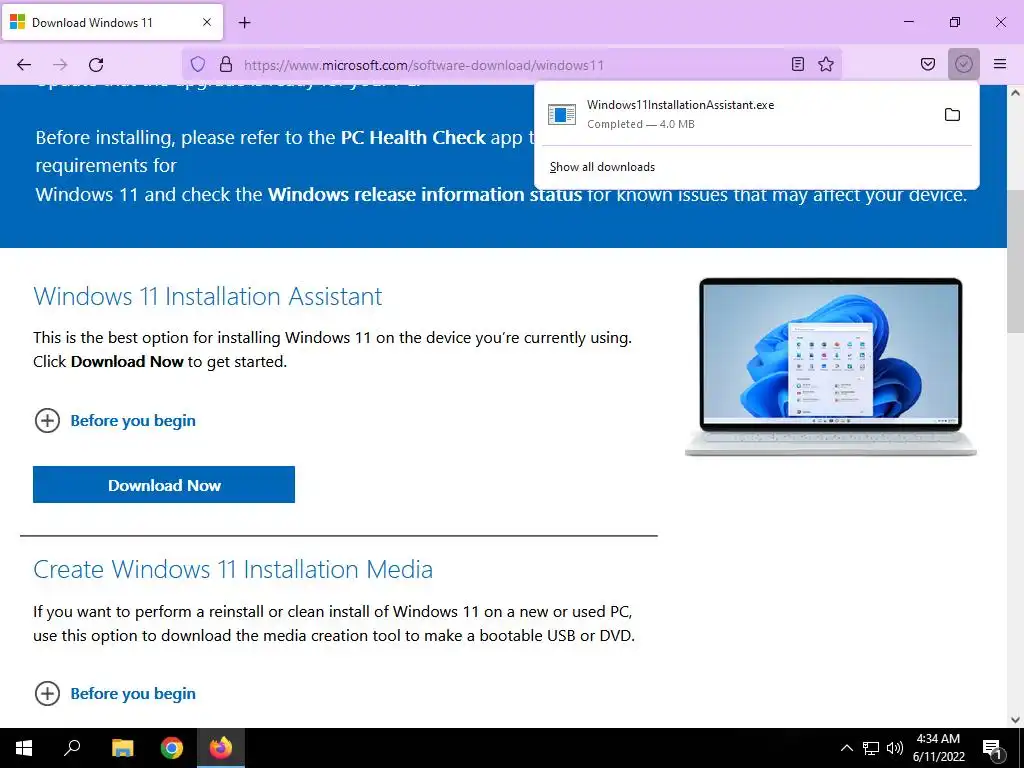Open the Windows Start menu
Viewport: 1024px width, 768px height.
pyautogui.click(x=24, y=748)
